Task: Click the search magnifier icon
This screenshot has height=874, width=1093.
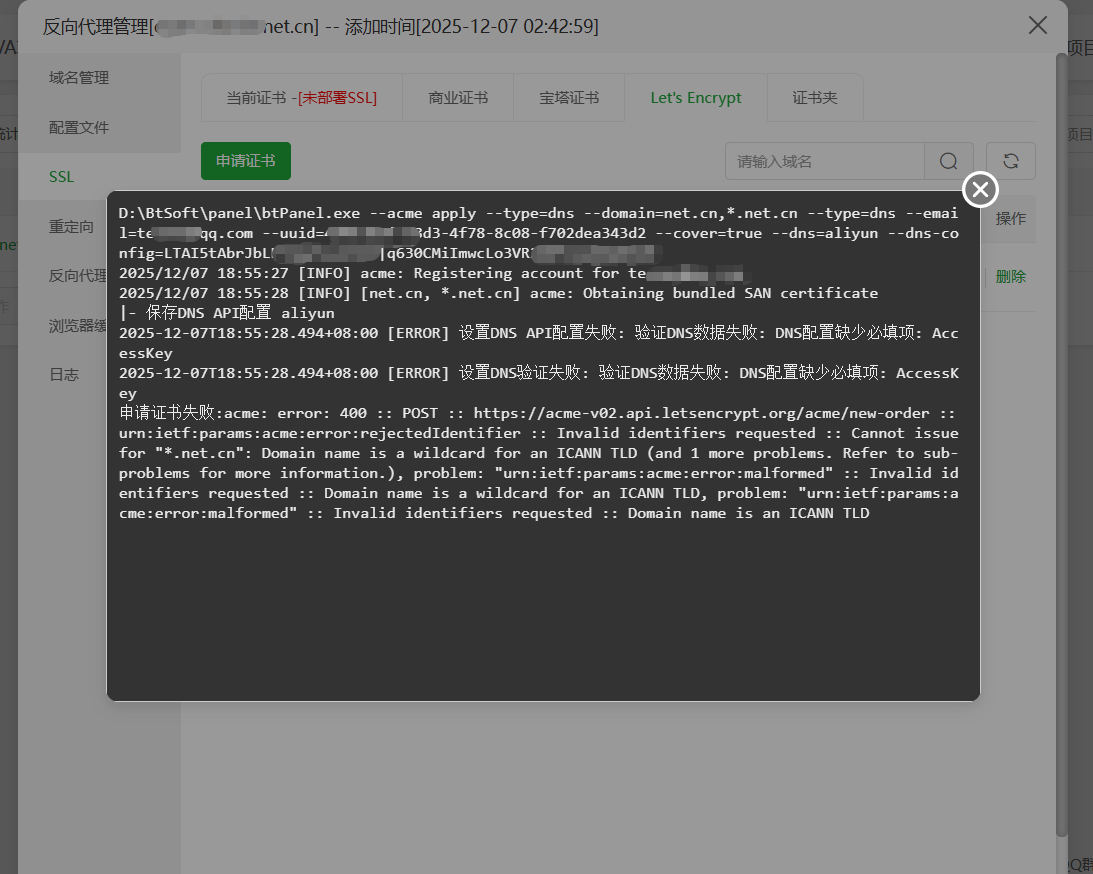Action: point(948,161)
